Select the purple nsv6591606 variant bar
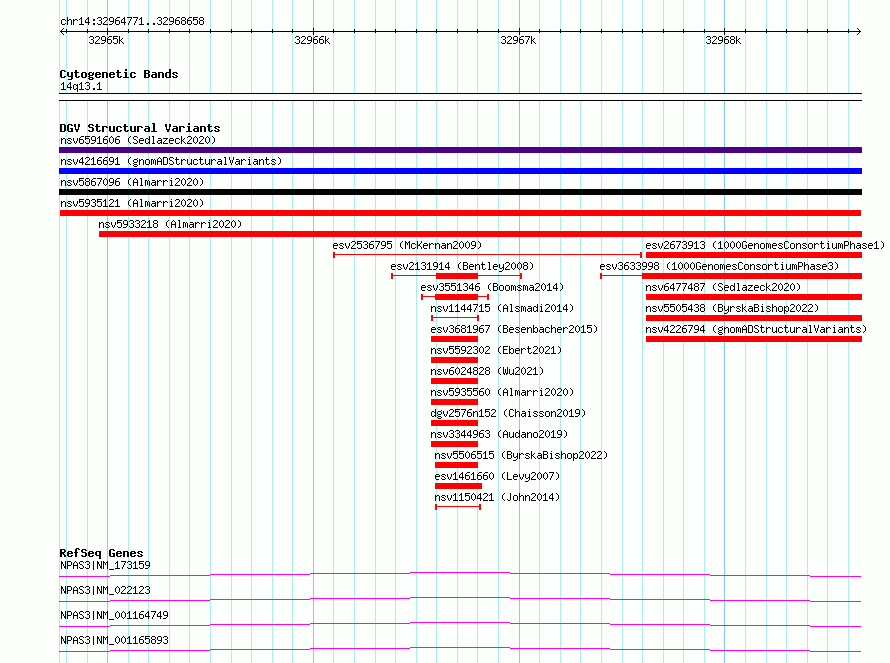Screen dimensions: 890x663 (460, 150)
